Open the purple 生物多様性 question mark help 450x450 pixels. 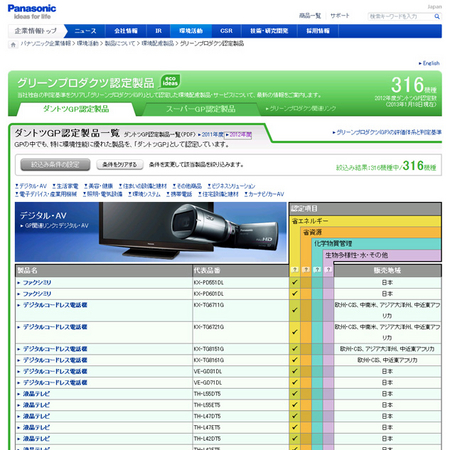tap(328, 269)
